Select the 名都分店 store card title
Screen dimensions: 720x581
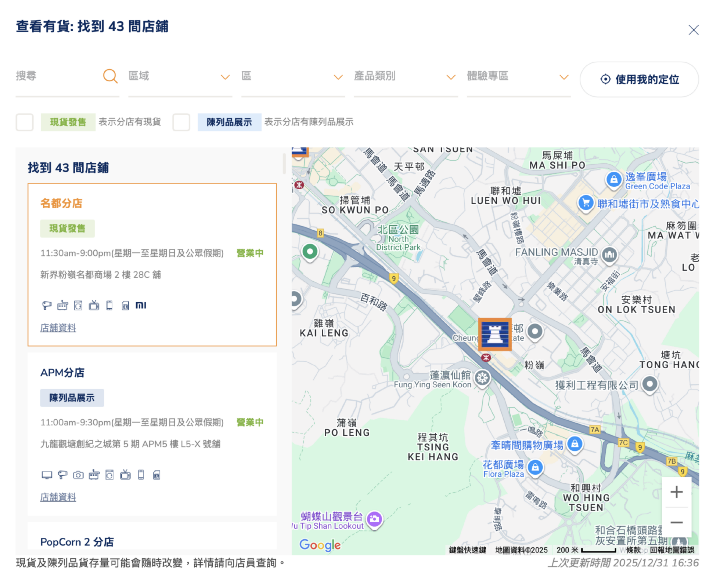(x=61, y=203)
